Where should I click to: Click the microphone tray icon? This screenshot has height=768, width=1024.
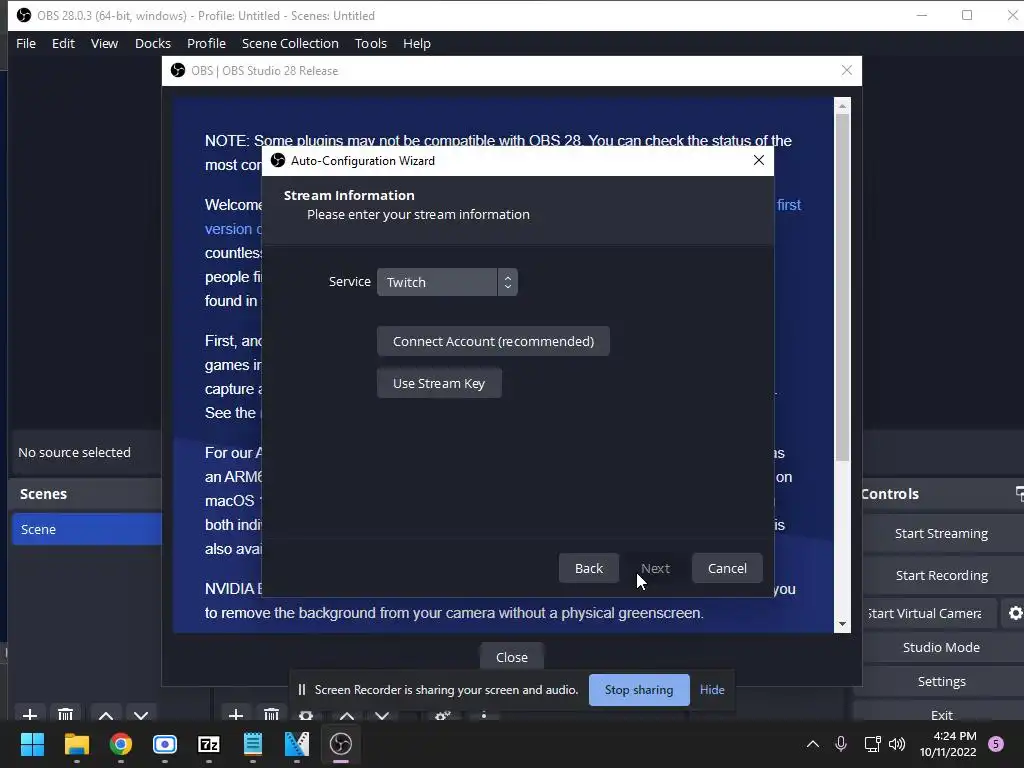[841, 744]
